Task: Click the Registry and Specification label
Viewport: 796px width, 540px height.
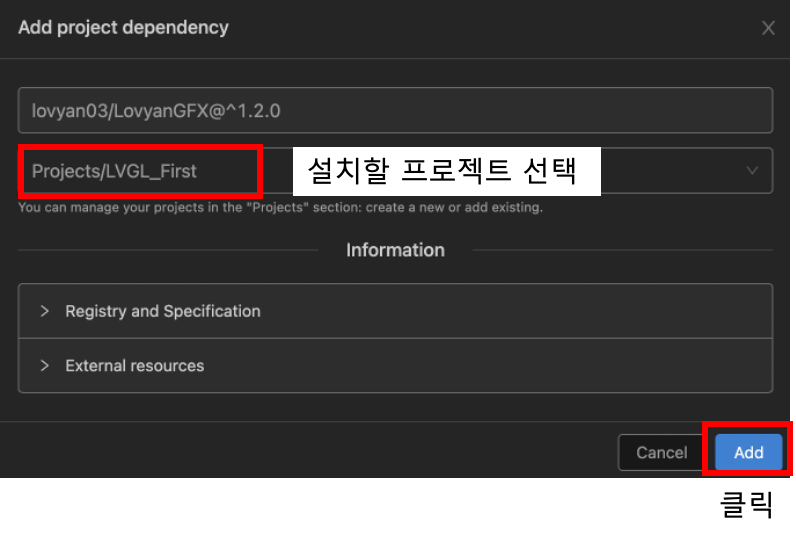Action: coord(163,311)
